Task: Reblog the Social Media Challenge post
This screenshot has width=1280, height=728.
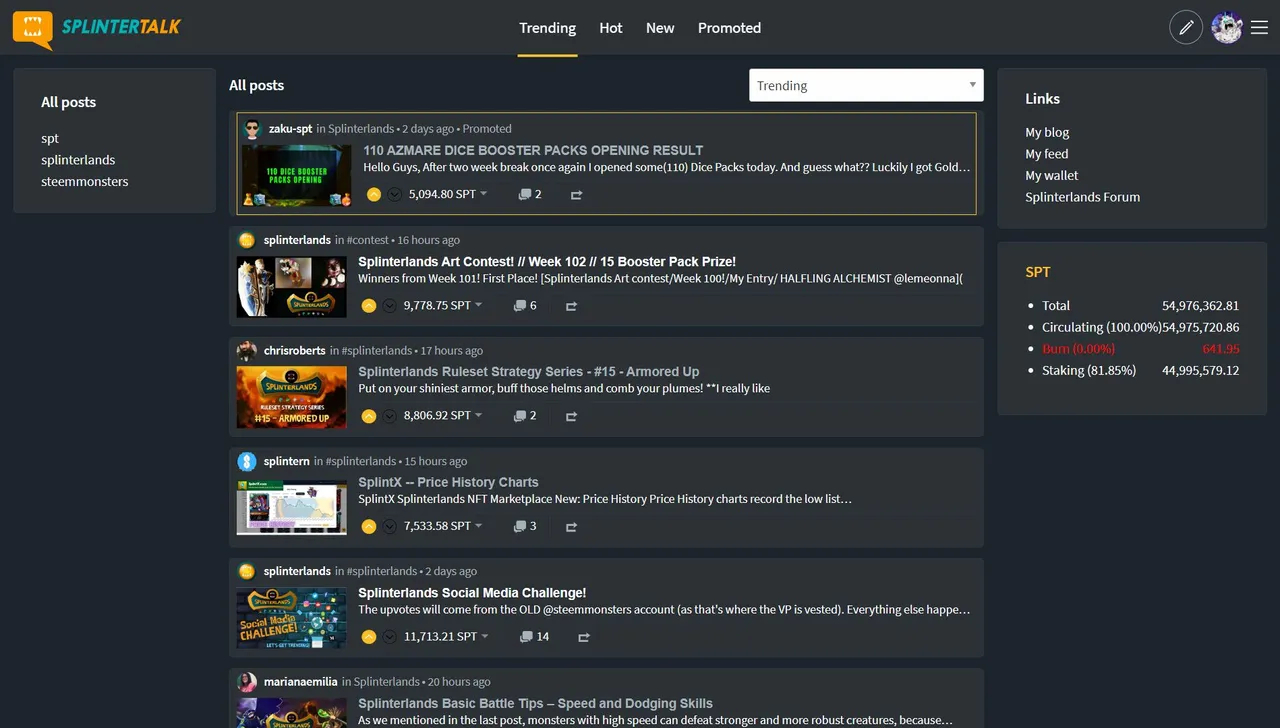Action: coord(584,637)
